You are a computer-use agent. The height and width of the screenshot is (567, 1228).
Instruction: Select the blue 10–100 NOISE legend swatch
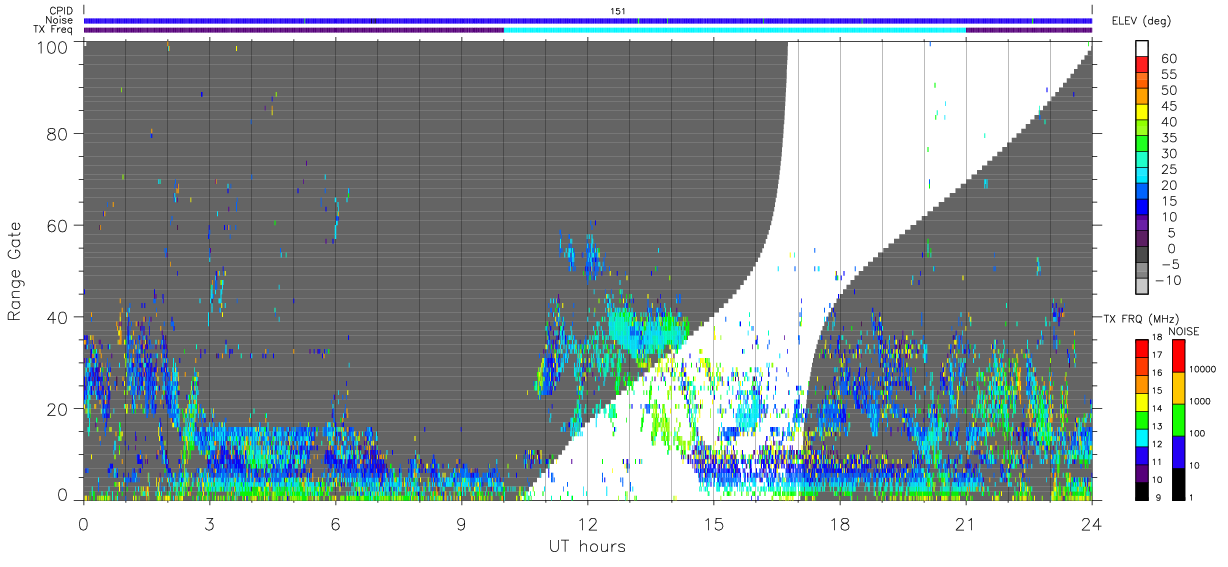coord(1177,451)
